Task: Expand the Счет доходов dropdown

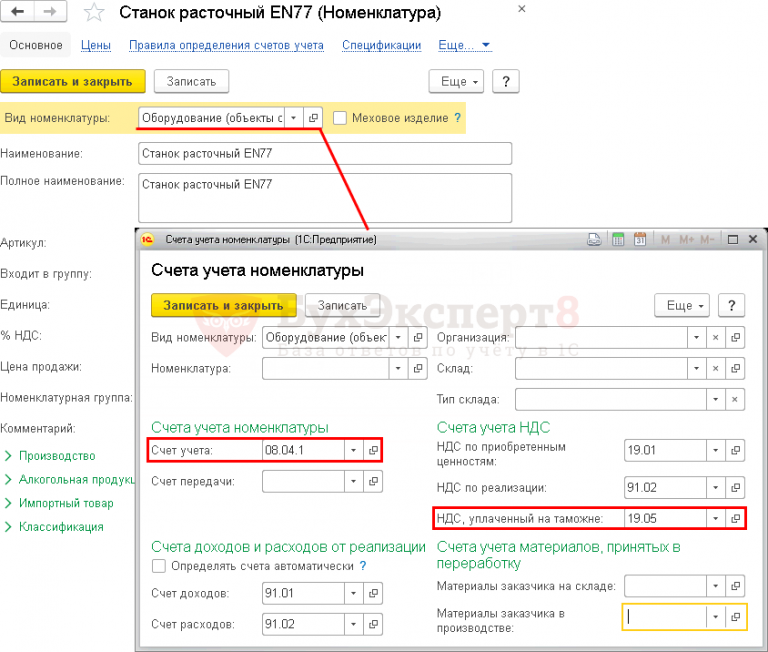Action: click(x=354, y=593)
